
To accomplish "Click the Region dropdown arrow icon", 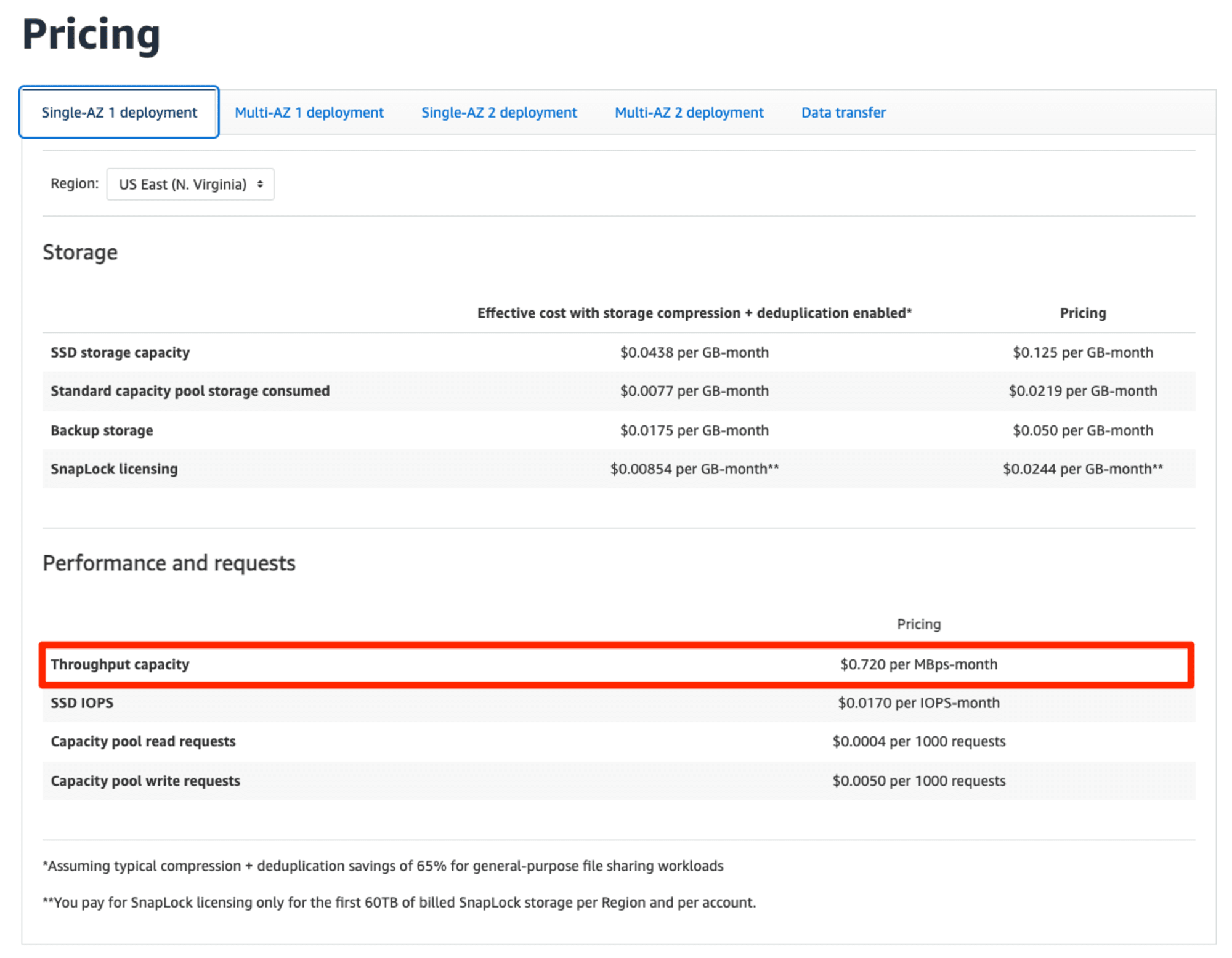I will (260, 184).
